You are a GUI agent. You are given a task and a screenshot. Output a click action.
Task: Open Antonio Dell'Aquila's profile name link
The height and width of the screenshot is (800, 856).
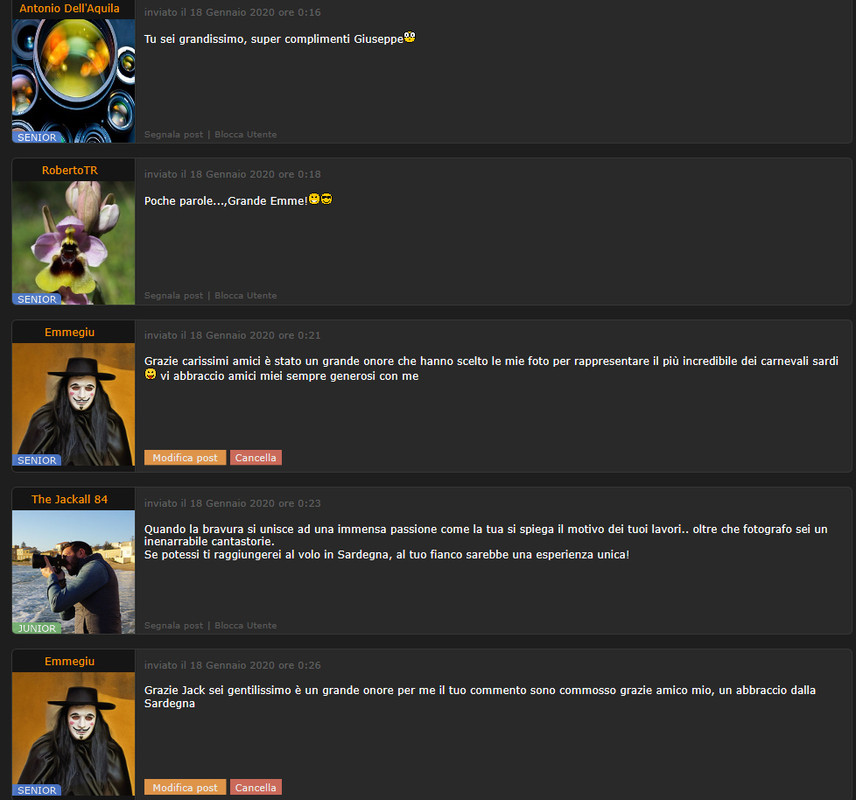pos(69,8)
